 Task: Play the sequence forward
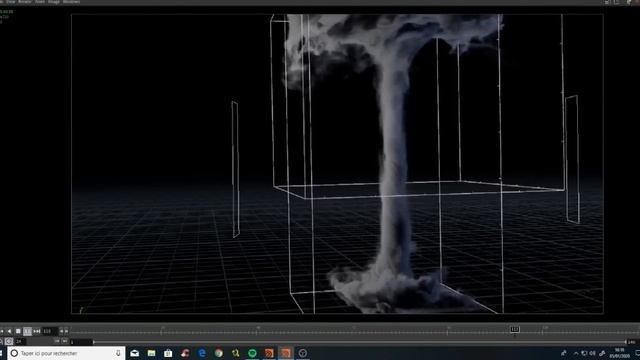point(37,331)
